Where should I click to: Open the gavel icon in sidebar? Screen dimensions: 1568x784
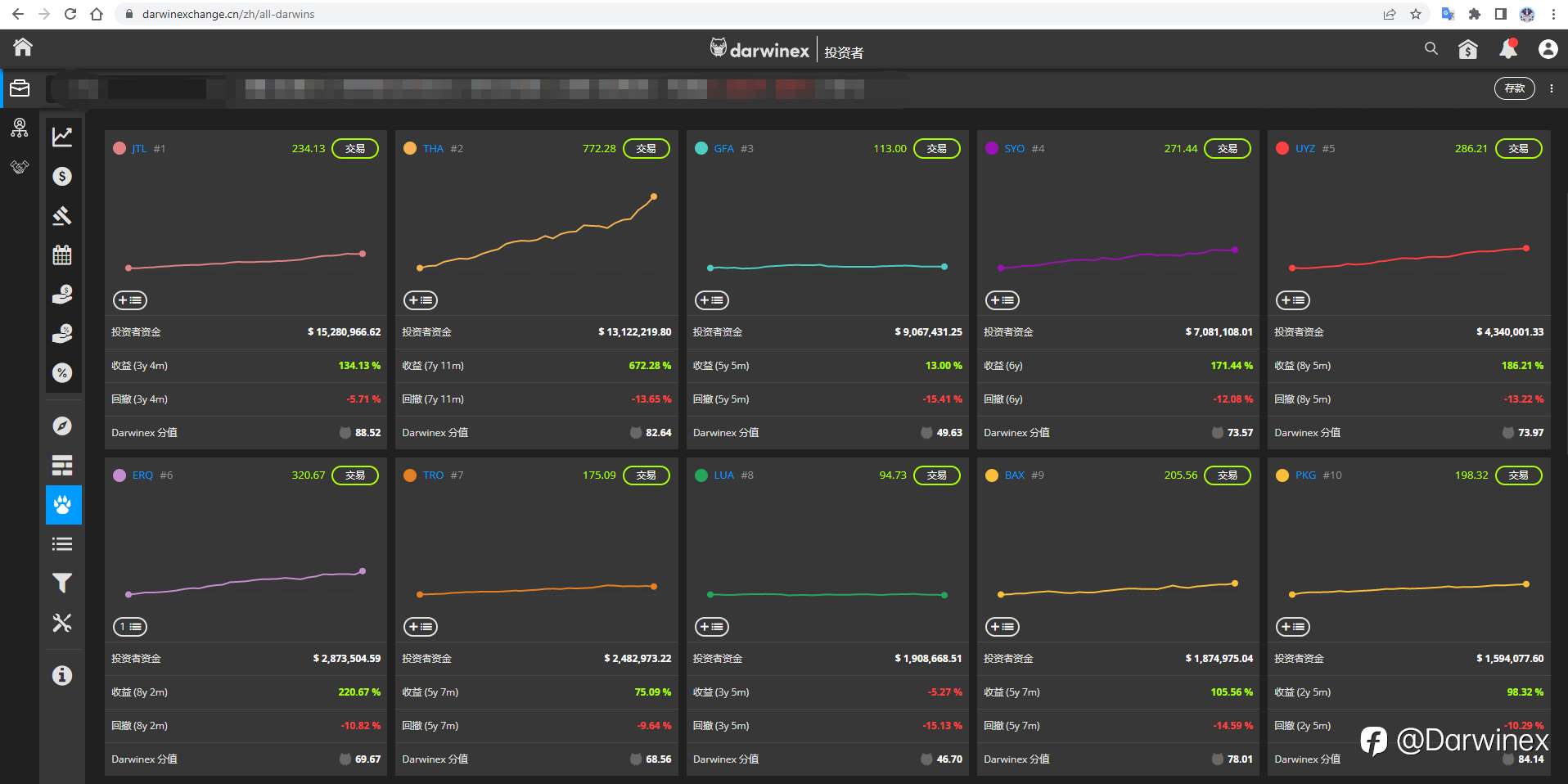(62, 215)
